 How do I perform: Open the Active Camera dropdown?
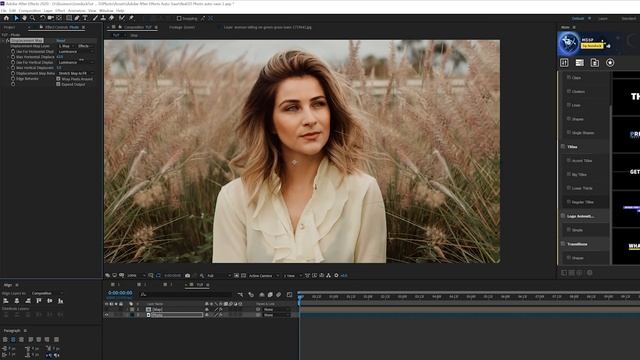[x=264, y=276]
